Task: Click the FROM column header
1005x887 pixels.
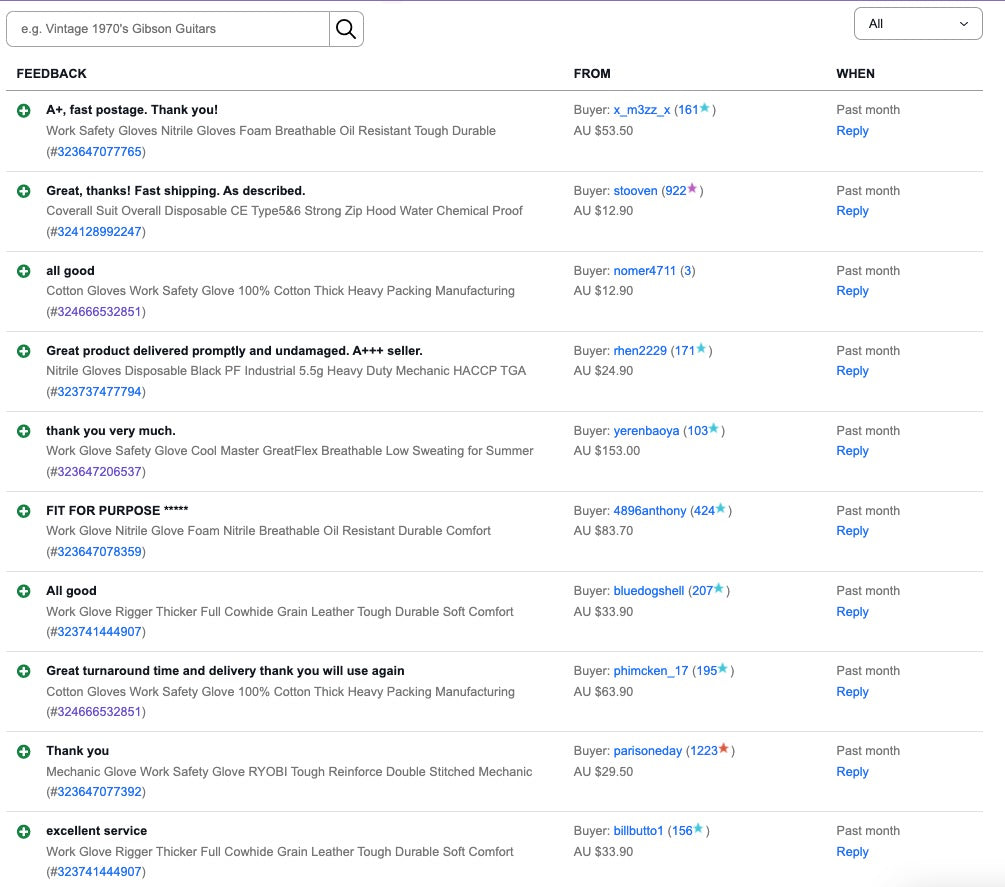Action: (592, 74)
